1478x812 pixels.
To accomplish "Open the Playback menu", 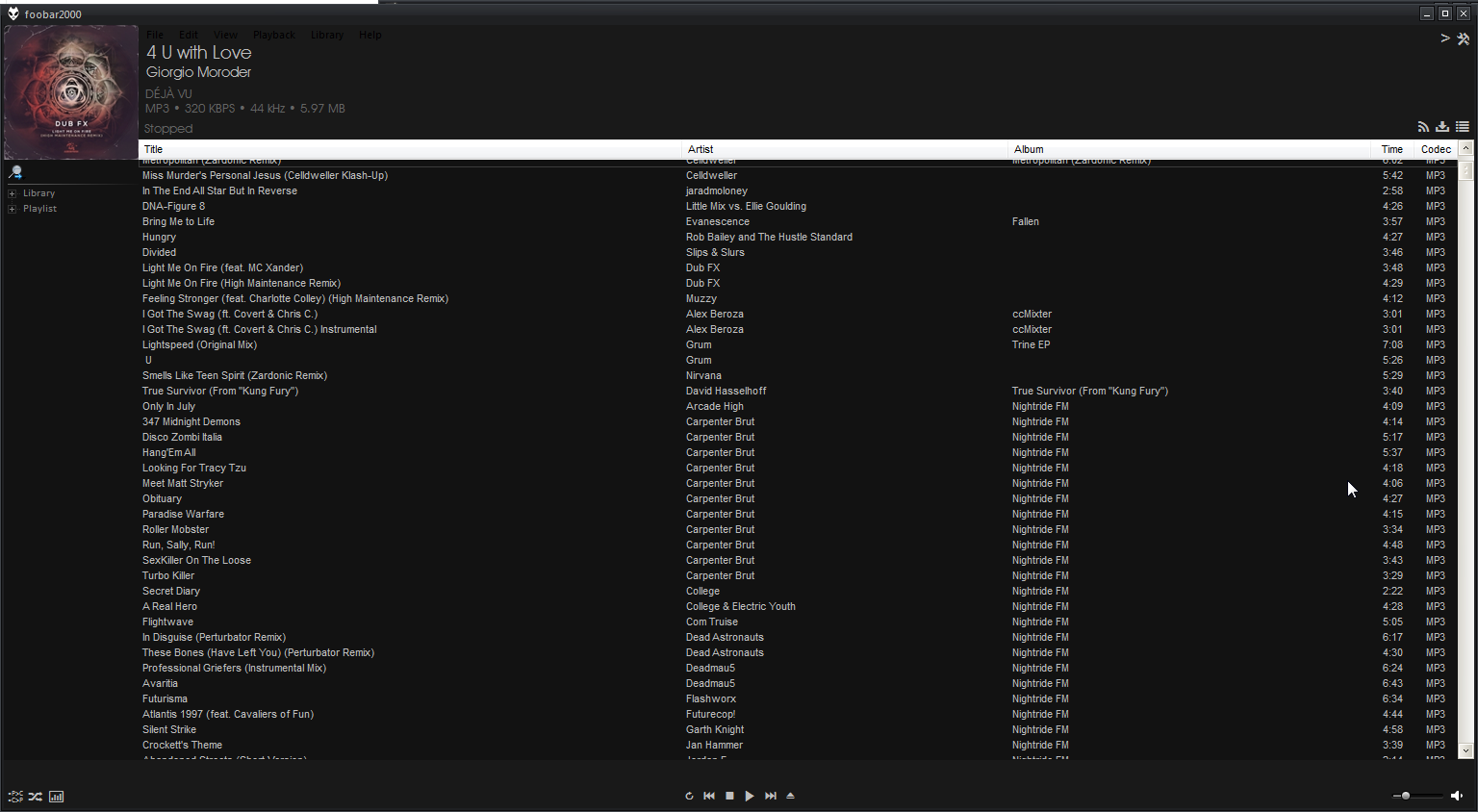I will tap(274, 35).
